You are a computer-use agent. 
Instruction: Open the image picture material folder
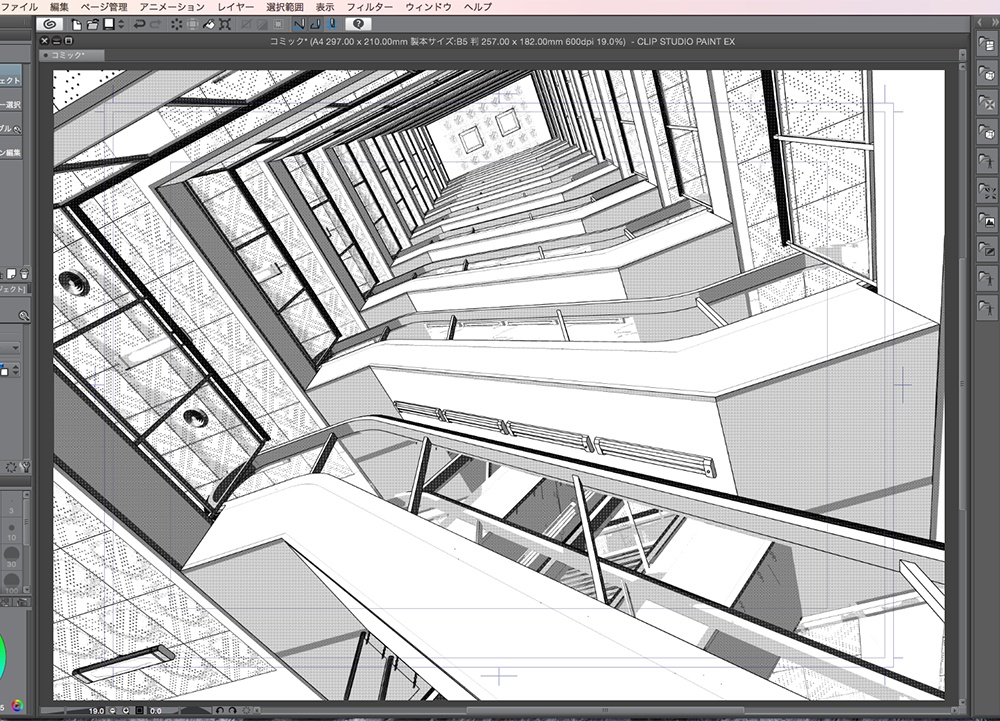coord(987,221)
